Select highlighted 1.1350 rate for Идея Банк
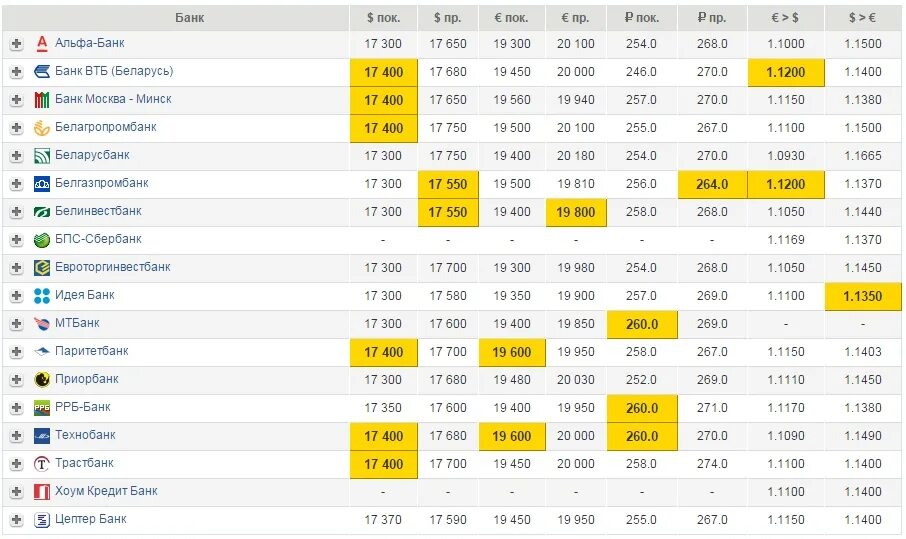The image size is (906, 539). click(x=863, y=296)
